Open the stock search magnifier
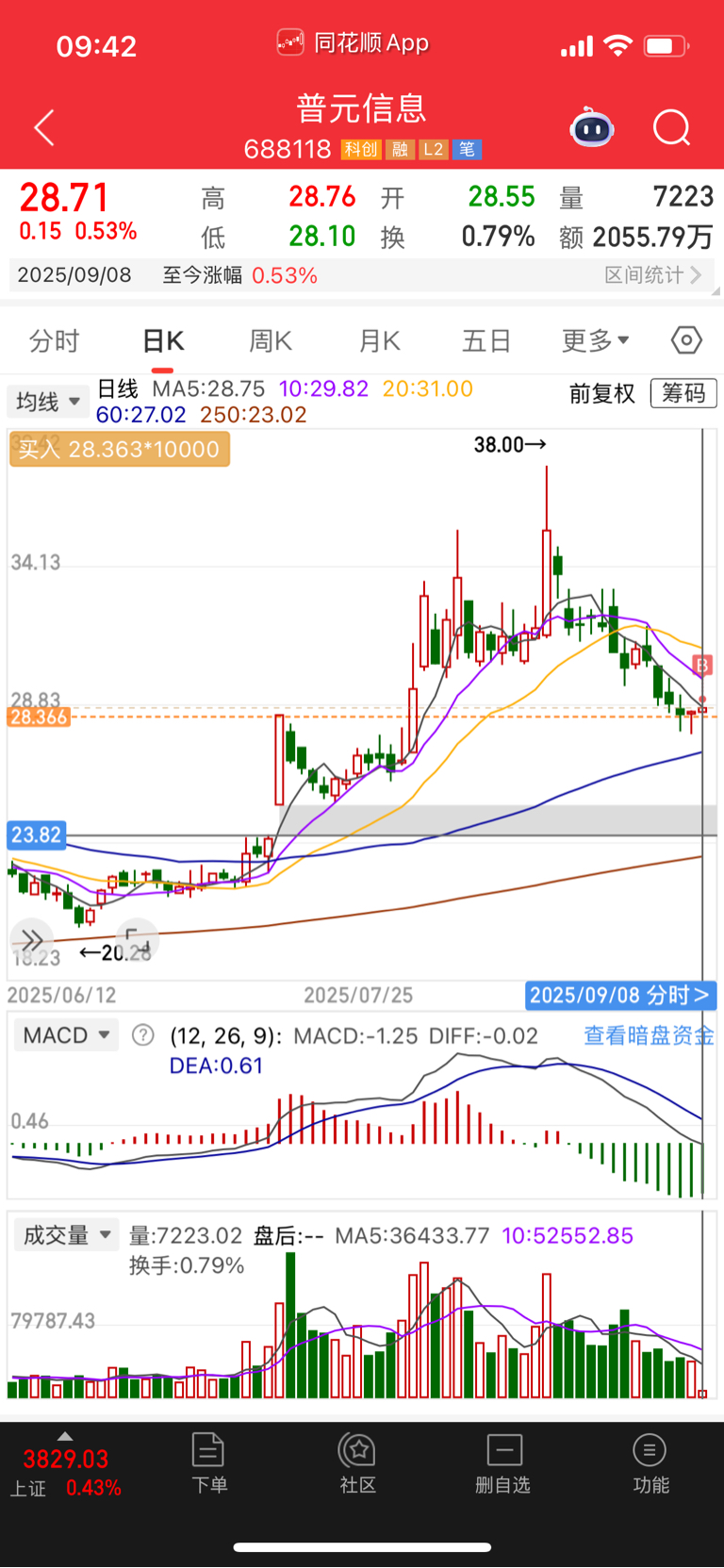Image resolution: width=724 pixels, height=1568 pixels. tap(672, 127)
